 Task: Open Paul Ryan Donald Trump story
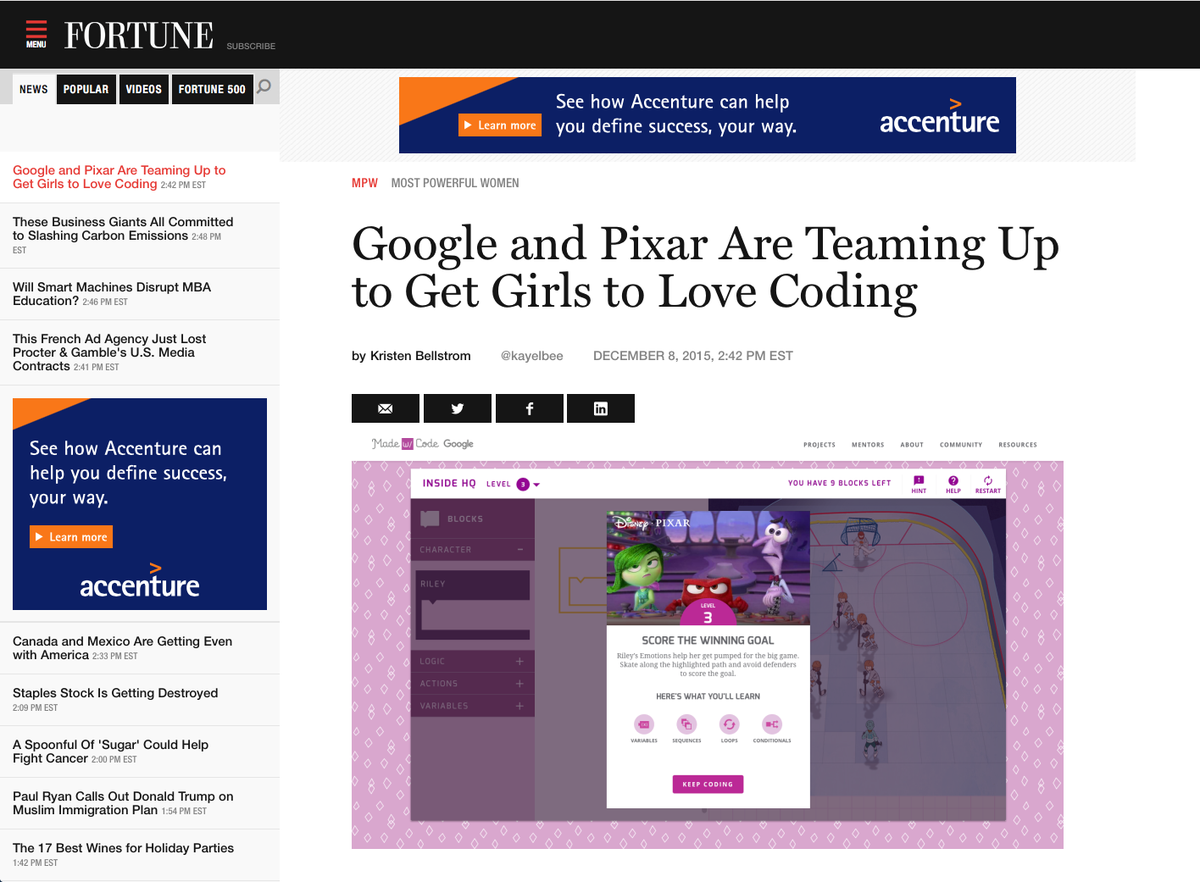pos(123,803)
